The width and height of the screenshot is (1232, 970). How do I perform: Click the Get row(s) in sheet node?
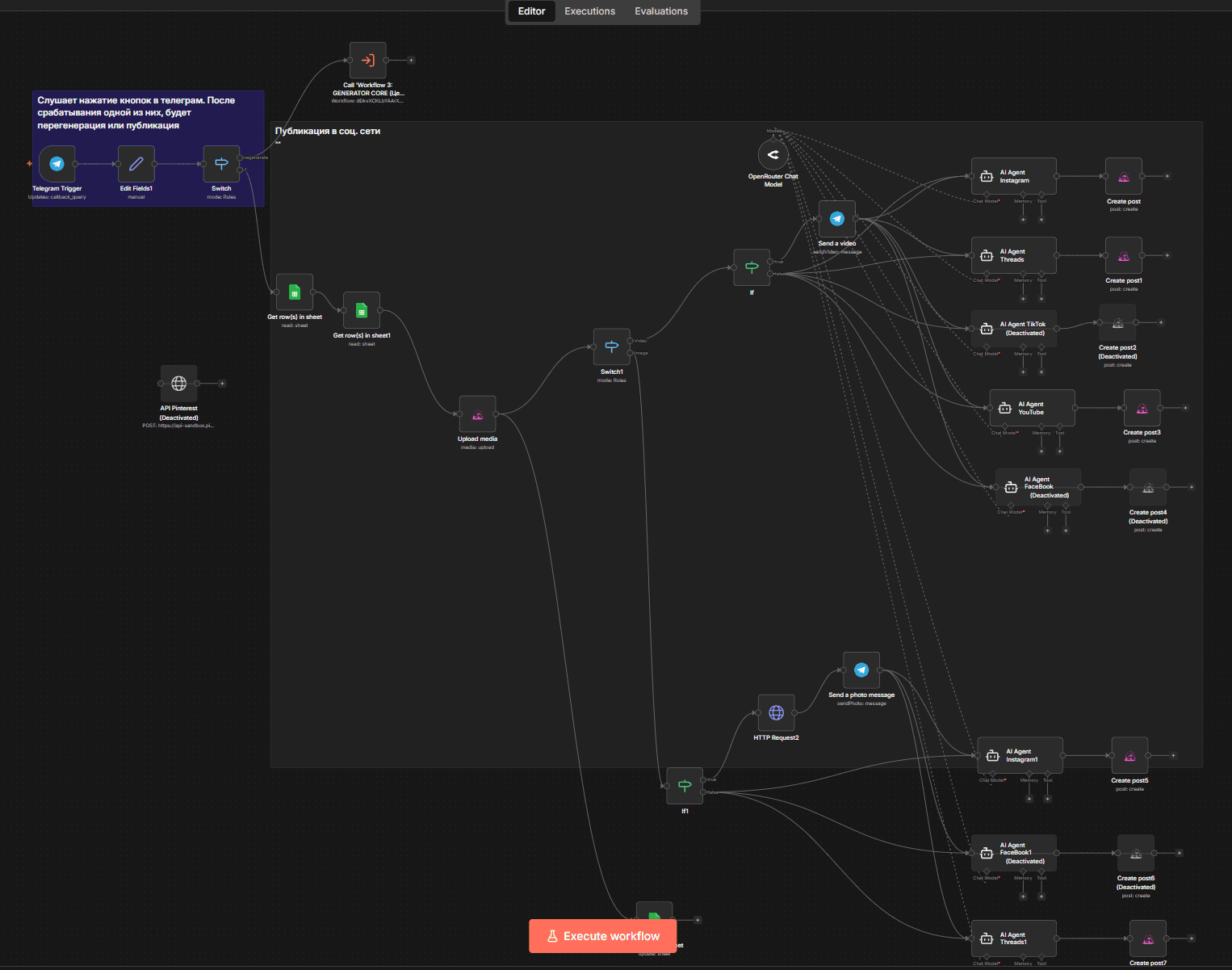tap(295, 292)
